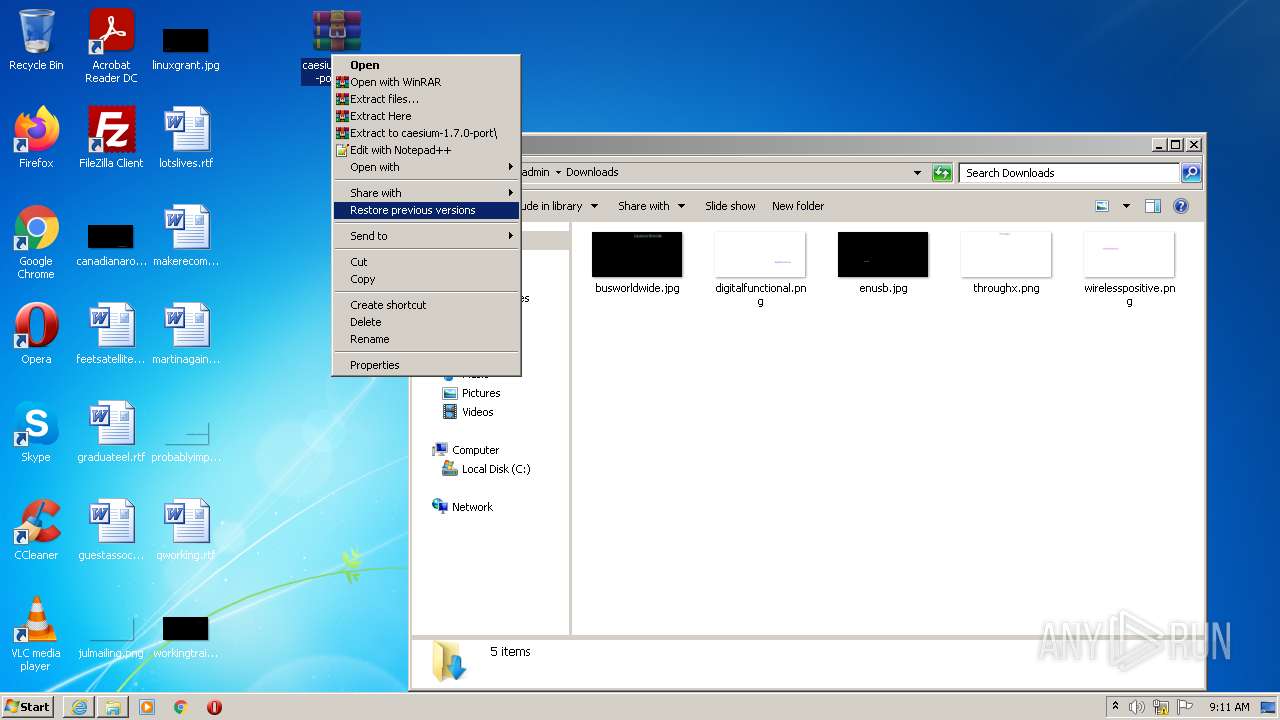
Task: Click the Explorer help icon
Action: coord(1181,206)
